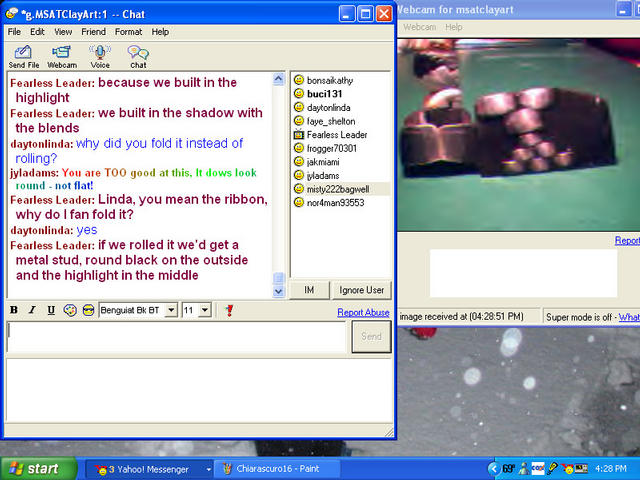The width and height of the screenshot is (640, 480).
Task: Click the smiley icon beside bonsaikathy
Action: pos(299,80)
